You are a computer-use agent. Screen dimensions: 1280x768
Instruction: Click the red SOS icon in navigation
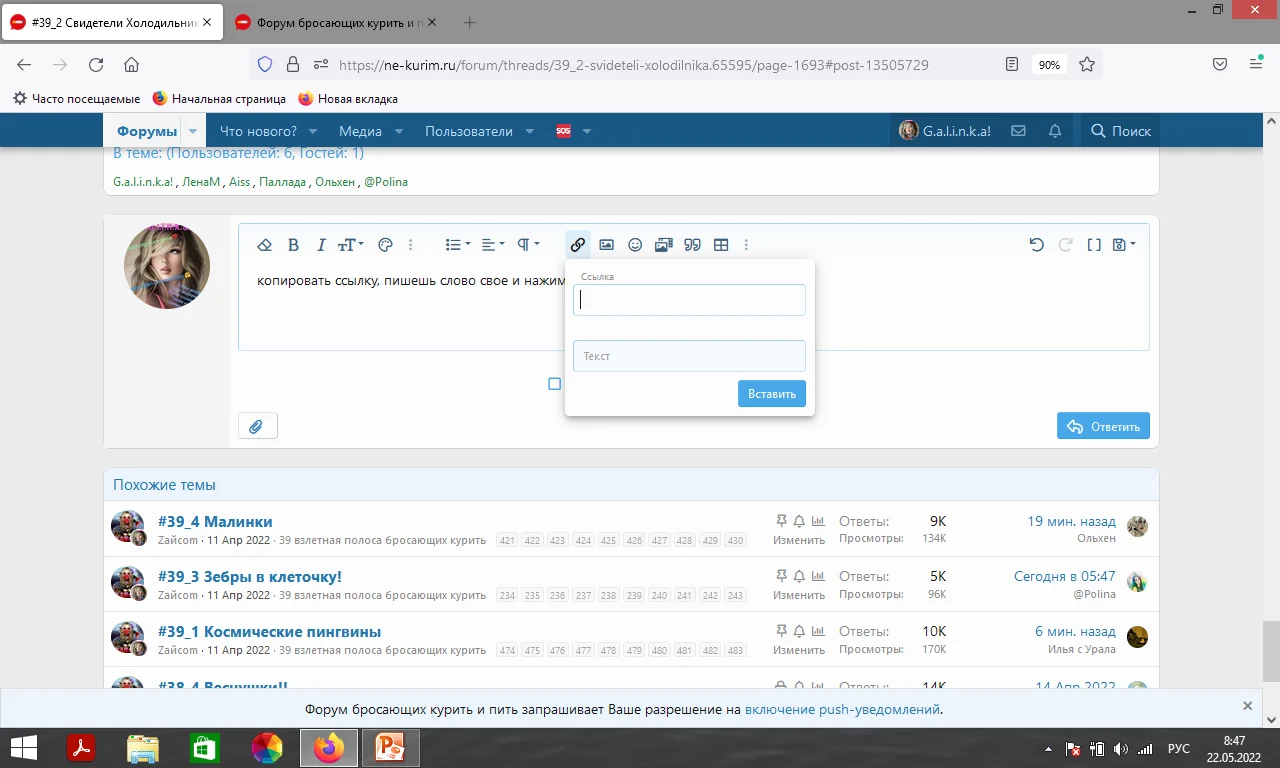click(563, 131)
